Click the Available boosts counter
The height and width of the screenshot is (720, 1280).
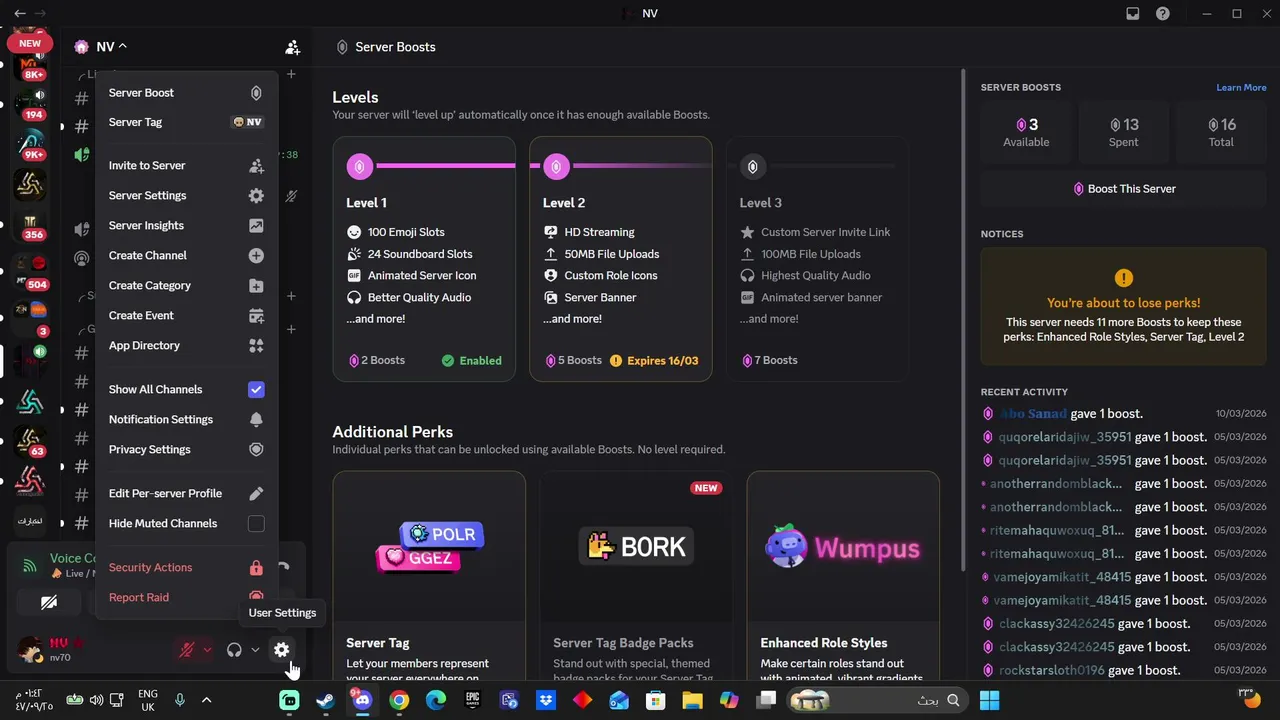[1026, 132]
